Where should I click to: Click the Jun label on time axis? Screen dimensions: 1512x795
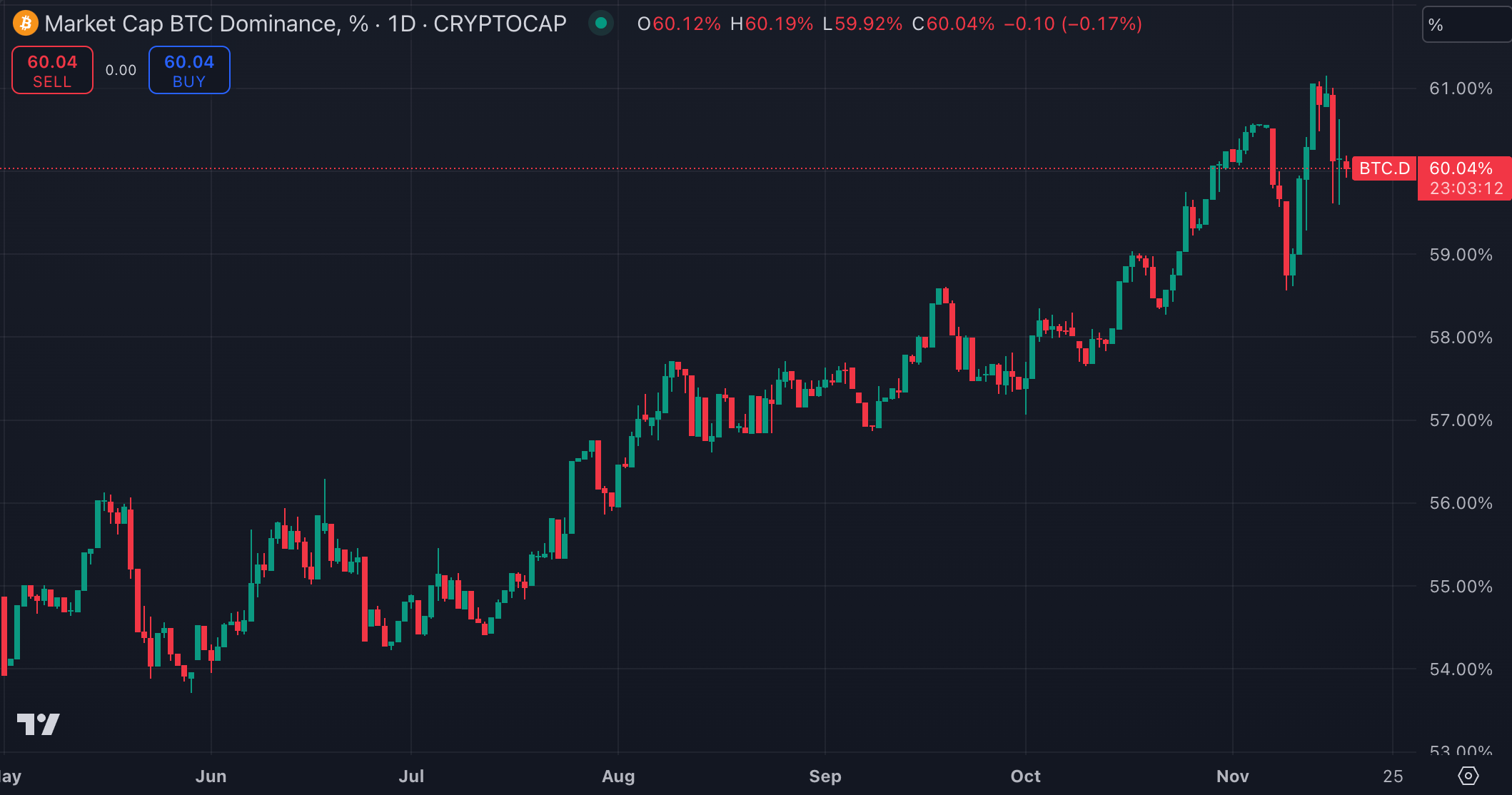tap(211, 776)
